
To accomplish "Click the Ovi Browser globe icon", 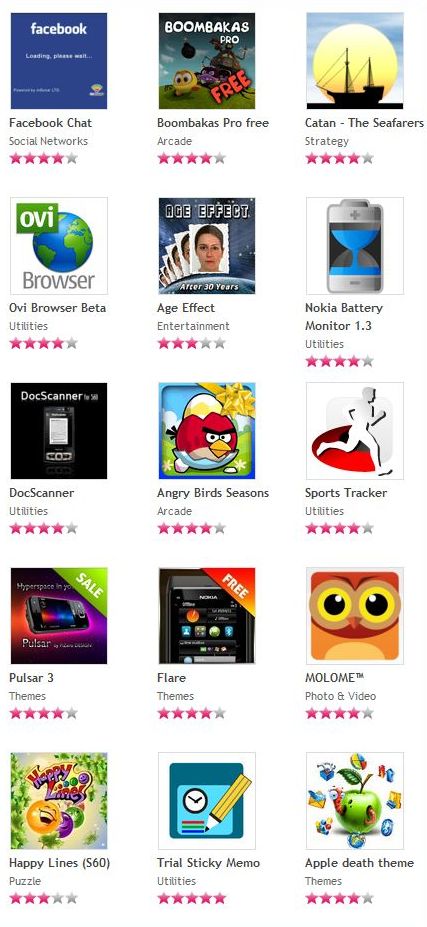I will (59, 246).
